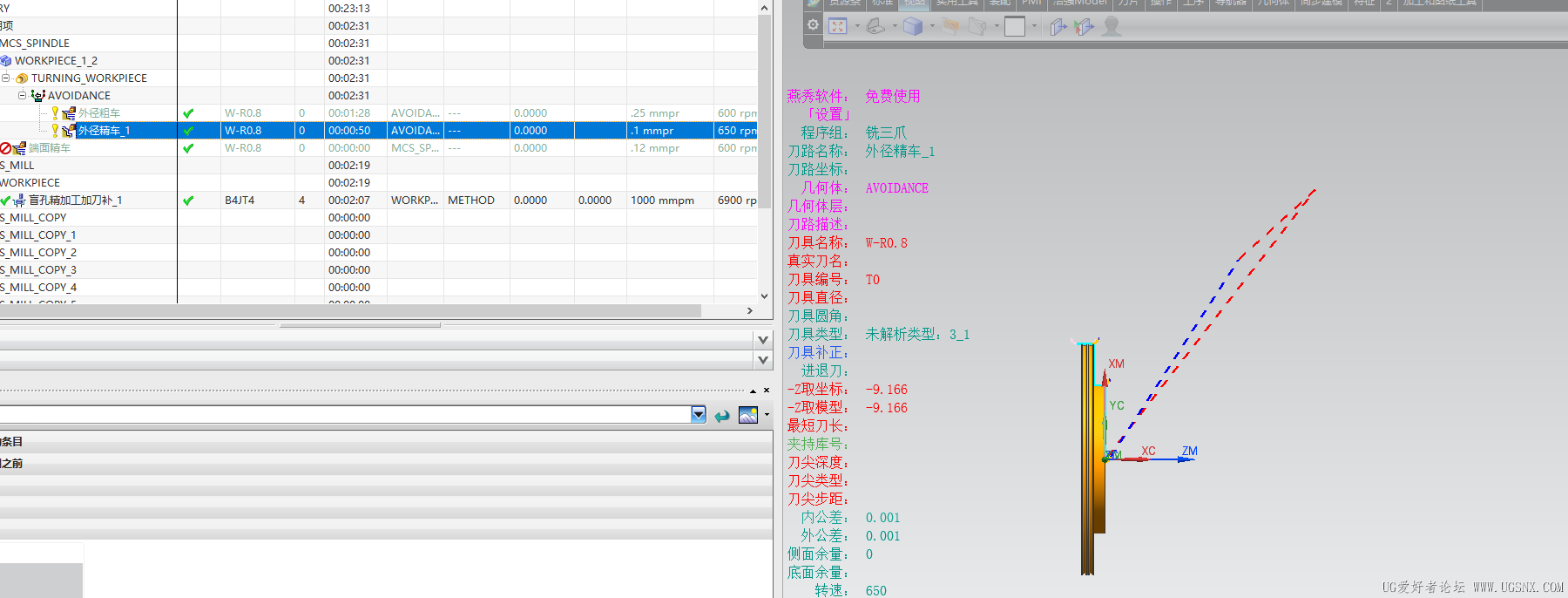Expand the first collapsed panel chevron

[x=763, y=340]
